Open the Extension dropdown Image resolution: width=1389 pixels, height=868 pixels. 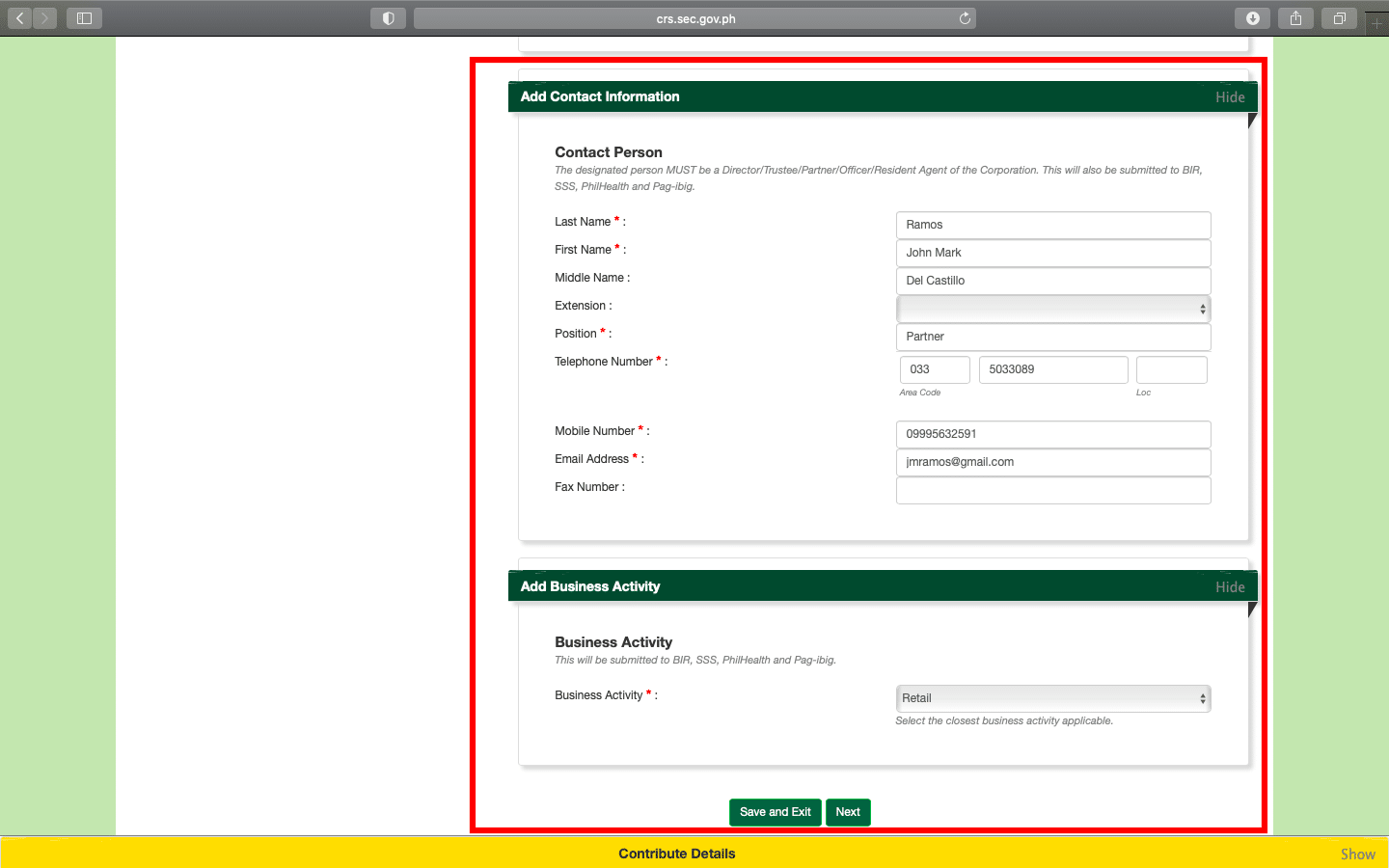tap(1053, 310)
